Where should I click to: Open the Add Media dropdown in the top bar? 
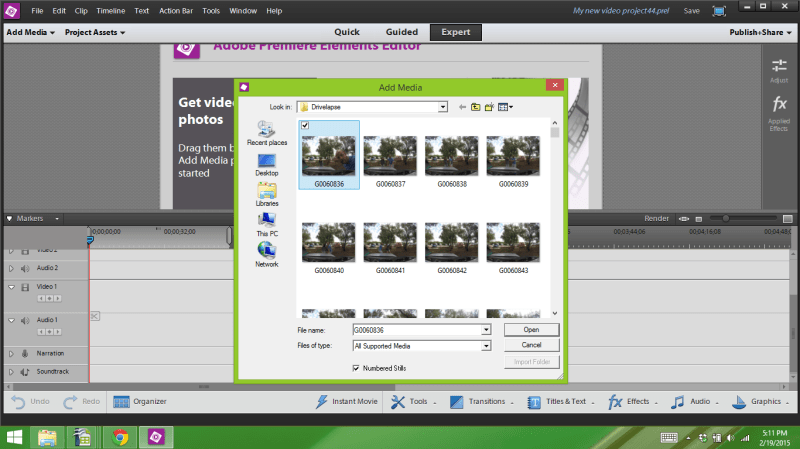tap(31, 32)
